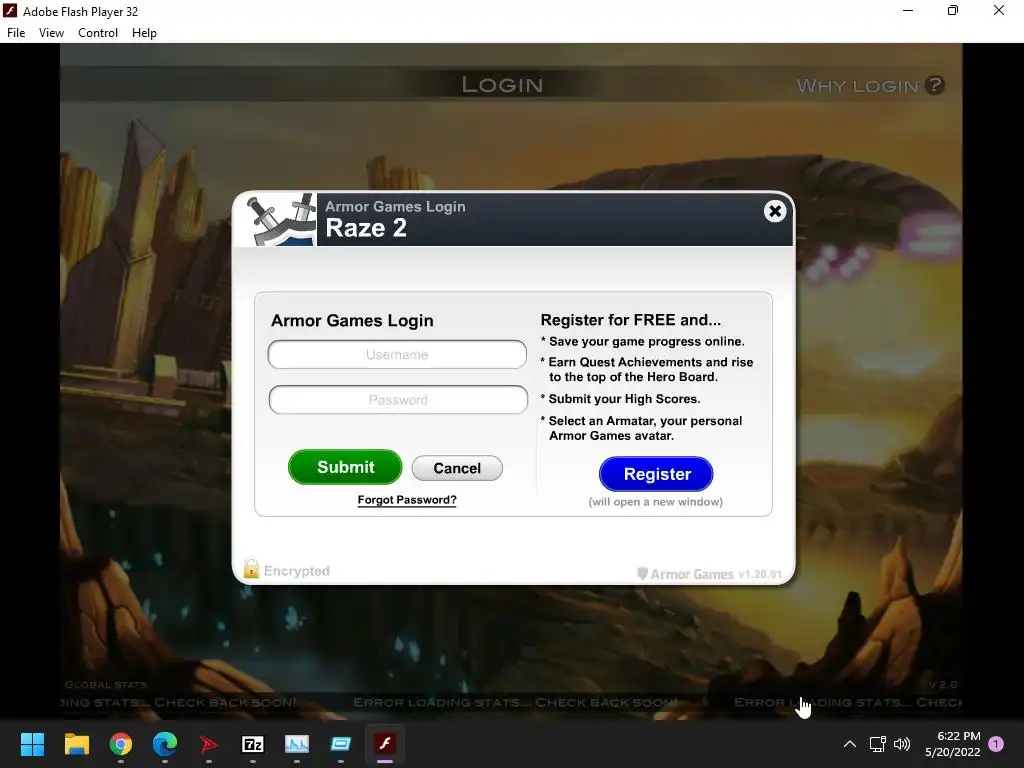Viewport: 1024px width, 768px height.
Task: Click the '(will open a new window)' note
Action: (x=656, y=502)
